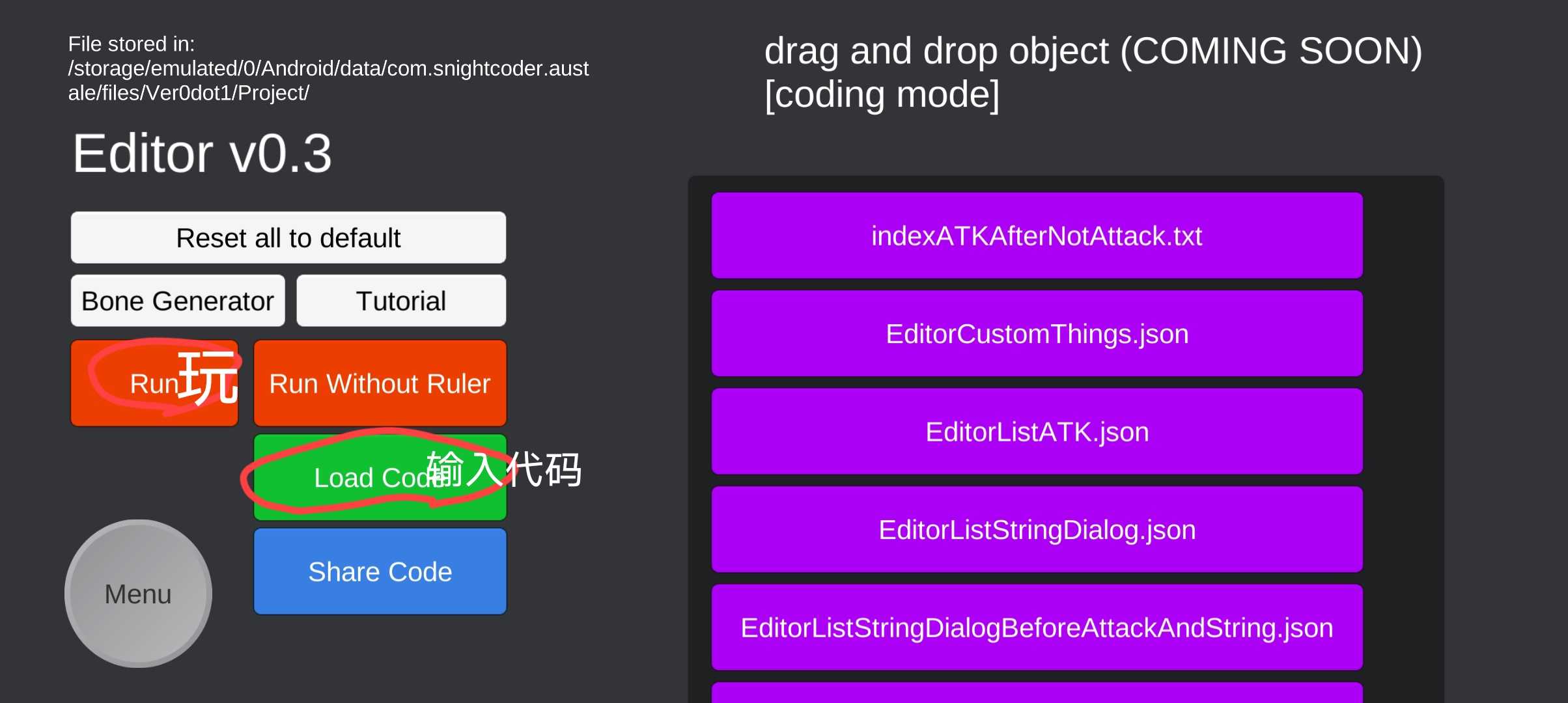Tap the round gray Menu button
Image resolution: width=1568 pixels, height=703 pixels.
138,594
